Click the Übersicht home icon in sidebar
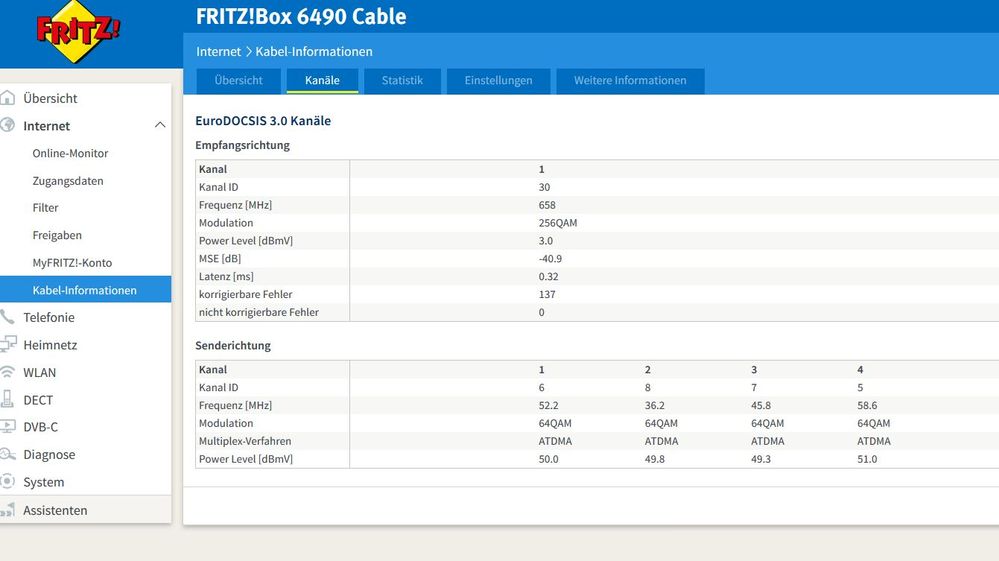Image resolution: width=999 pixels, height=561 pixels. pyautogui.click(x=7, y=98)
